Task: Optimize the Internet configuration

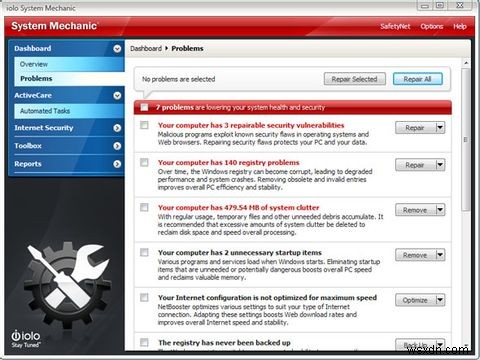Action: tap(415, 300)
